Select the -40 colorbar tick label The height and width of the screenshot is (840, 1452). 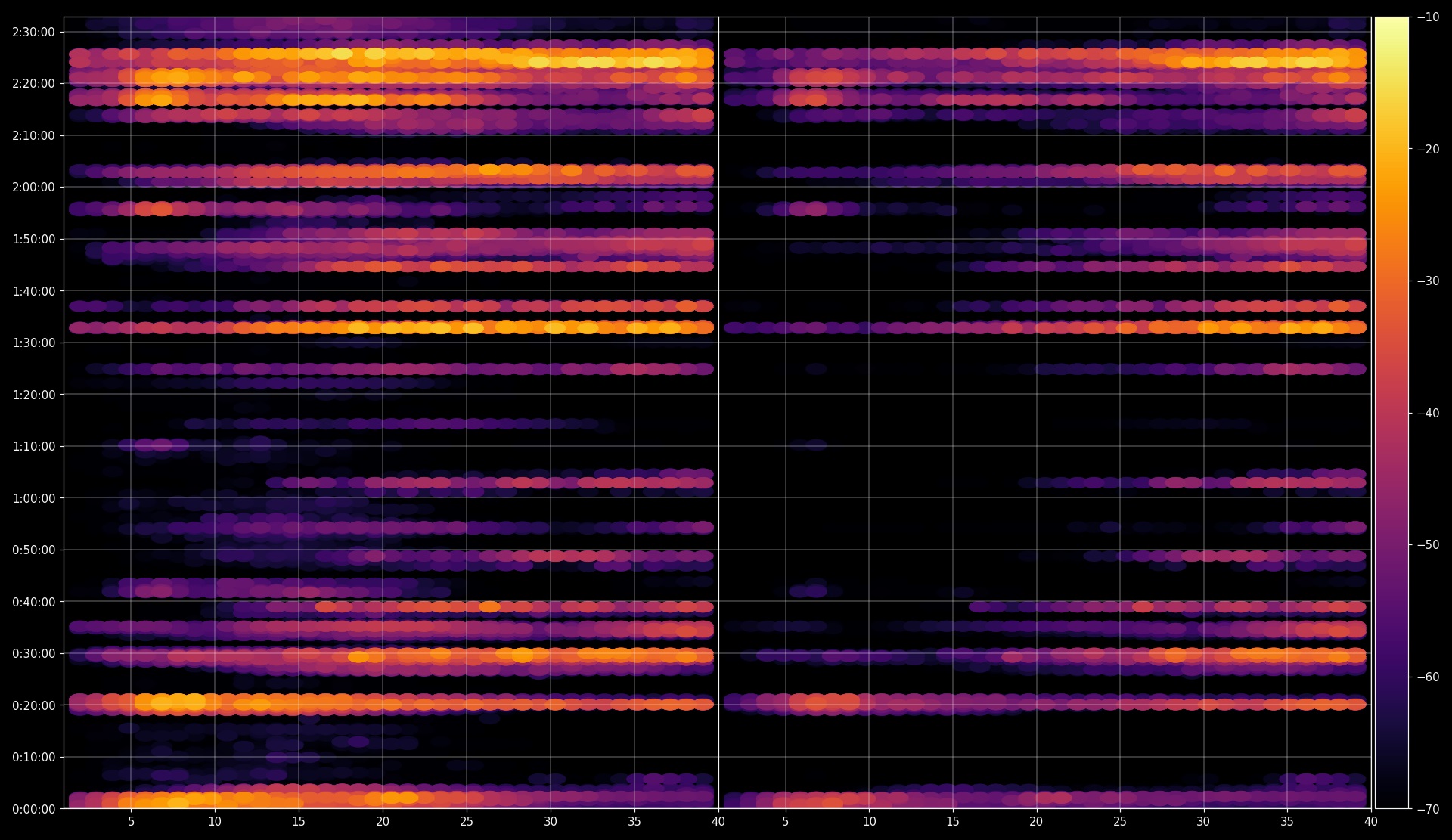pos(1428,413)
